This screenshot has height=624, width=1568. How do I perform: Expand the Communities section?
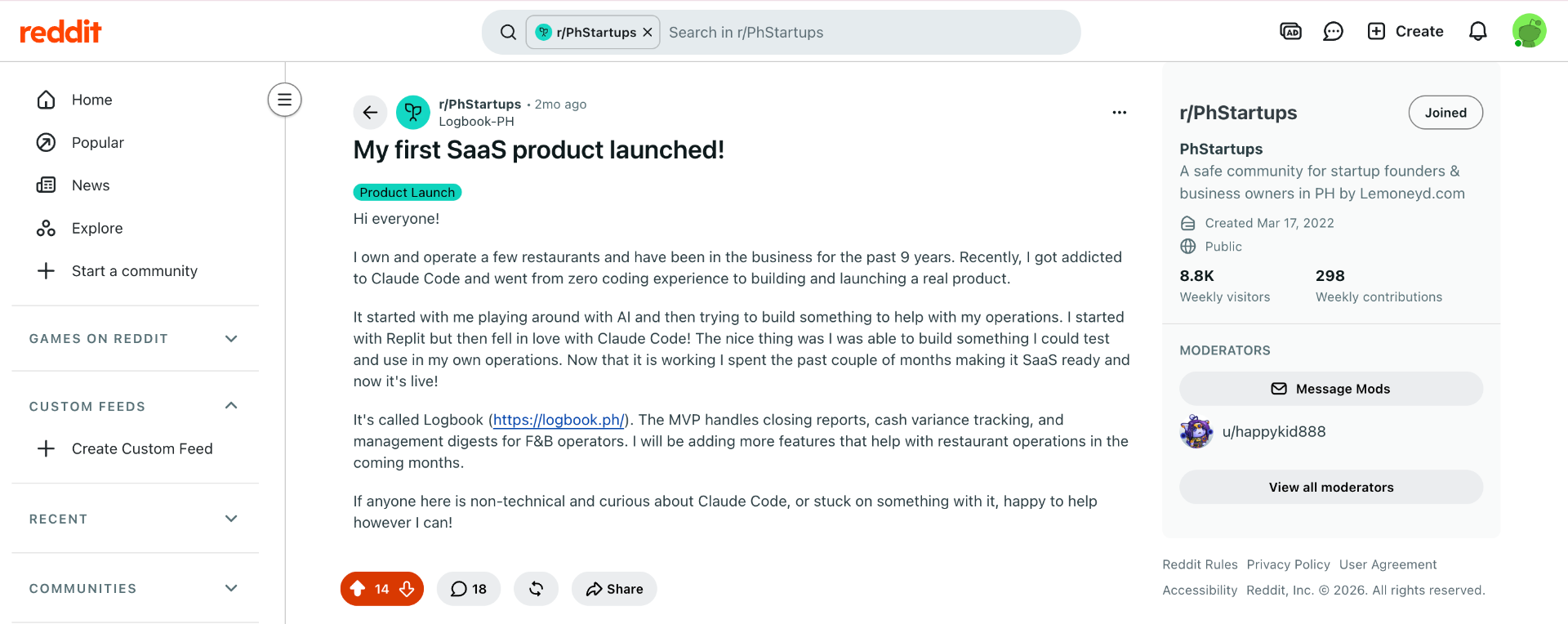[136, 589]
